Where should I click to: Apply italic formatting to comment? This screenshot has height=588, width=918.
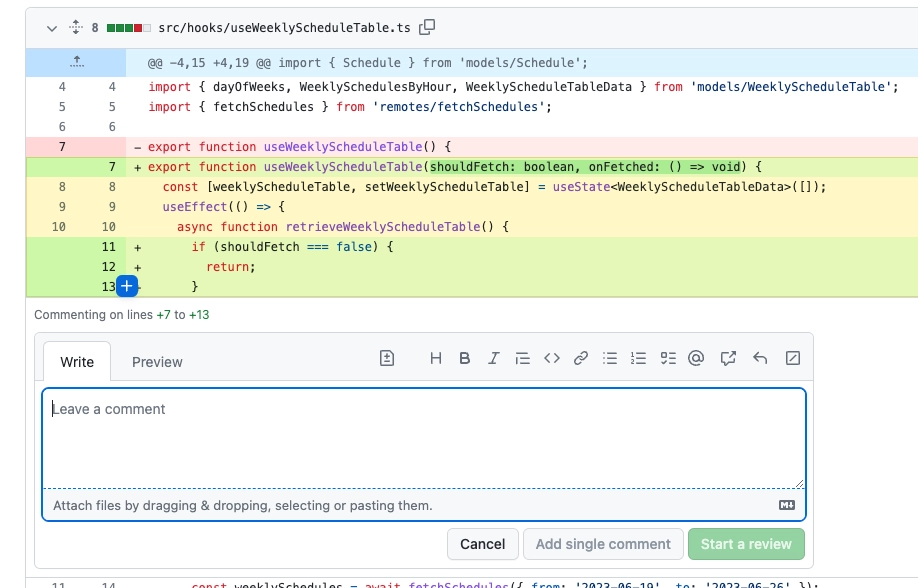493,359
